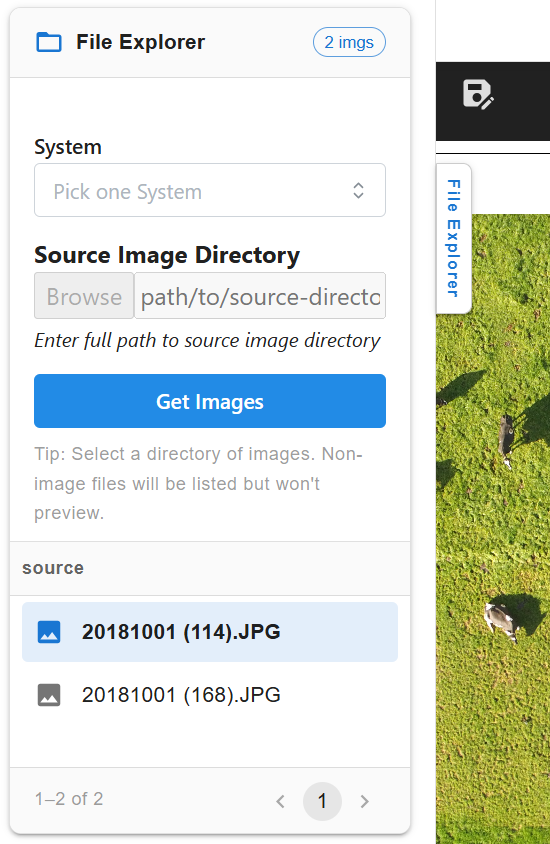Image resolution: width=550 pixels, height=844 pixels.
Task: Click the System dropdown up-down arrows
Action: click(x=358, y=191)
